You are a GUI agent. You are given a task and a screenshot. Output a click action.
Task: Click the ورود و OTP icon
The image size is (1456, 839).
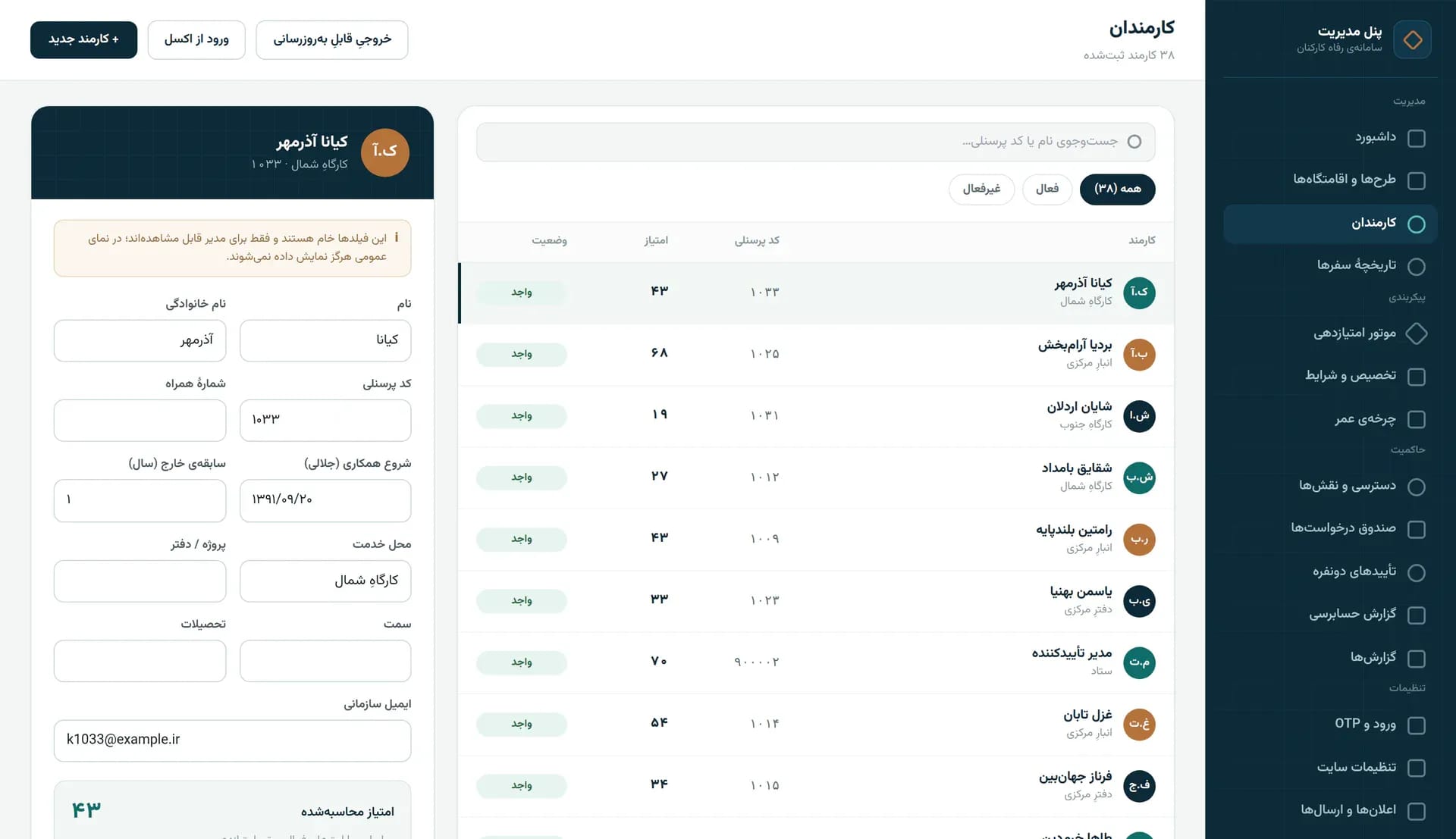click(1416, 725)
